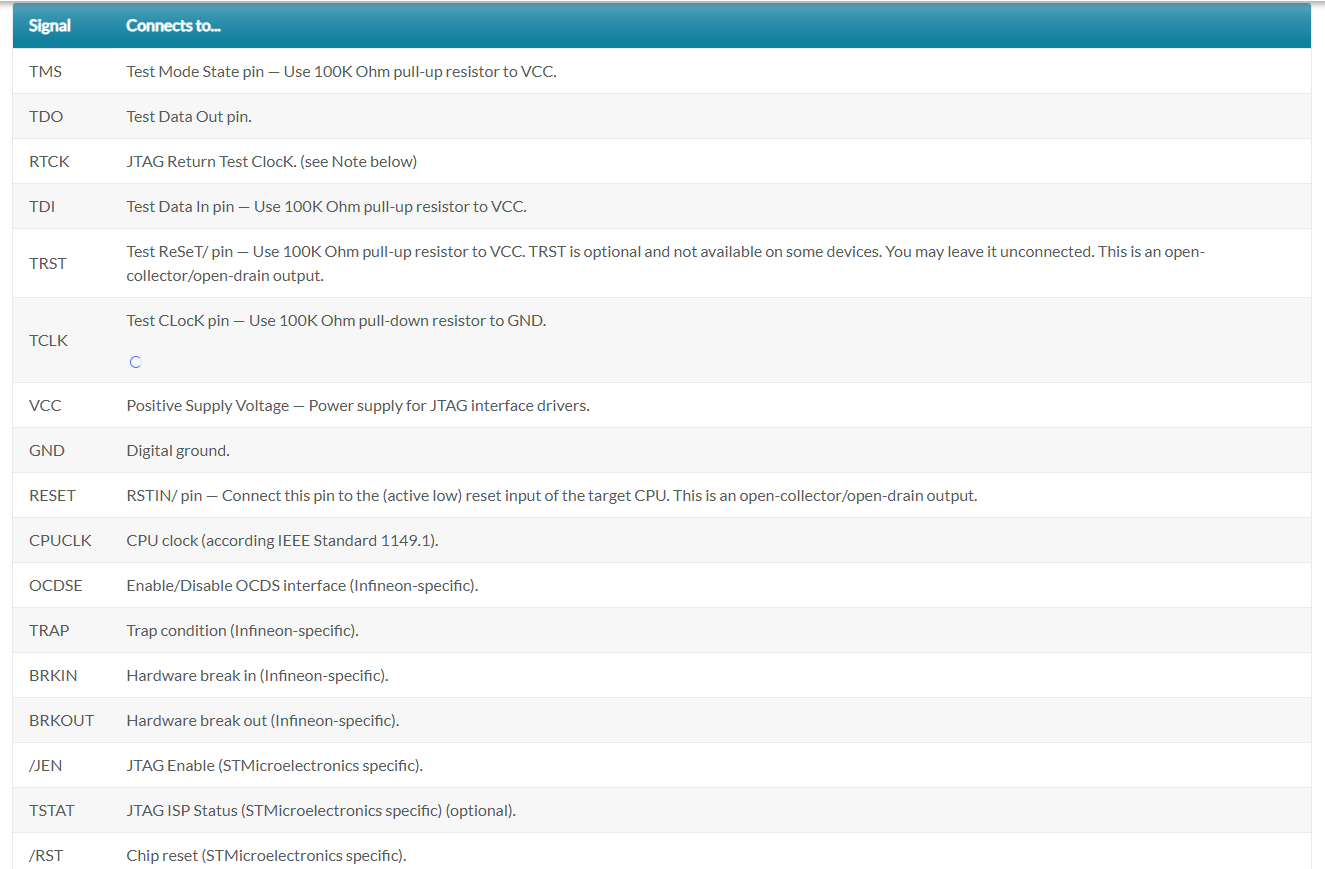1325x869 pixels.
Task: Select the TMS signal name cell
Action: click(x=46, y=72)
